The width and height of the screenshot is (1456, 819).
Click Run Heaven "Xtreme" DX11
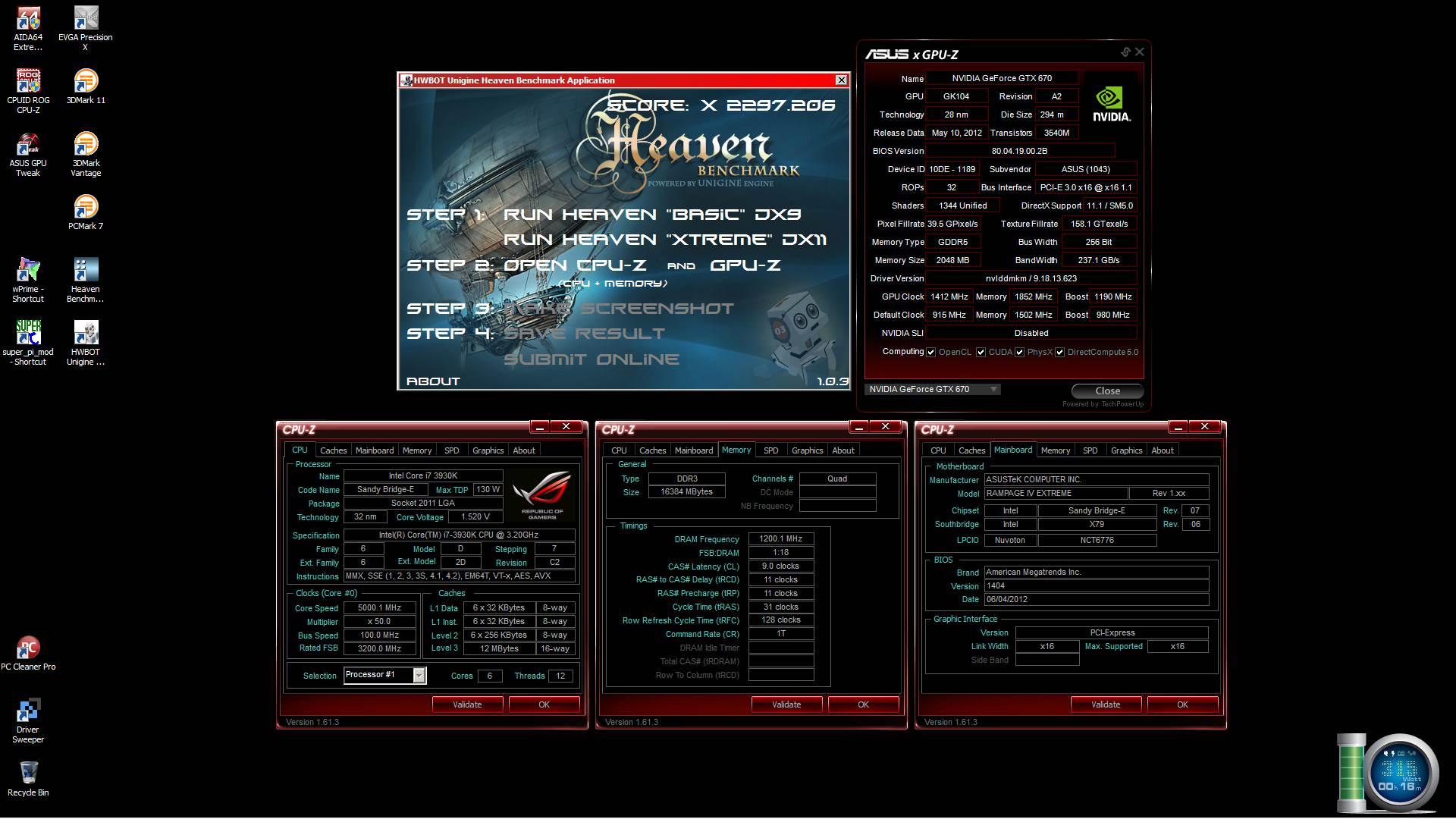(x=665, y=239)
